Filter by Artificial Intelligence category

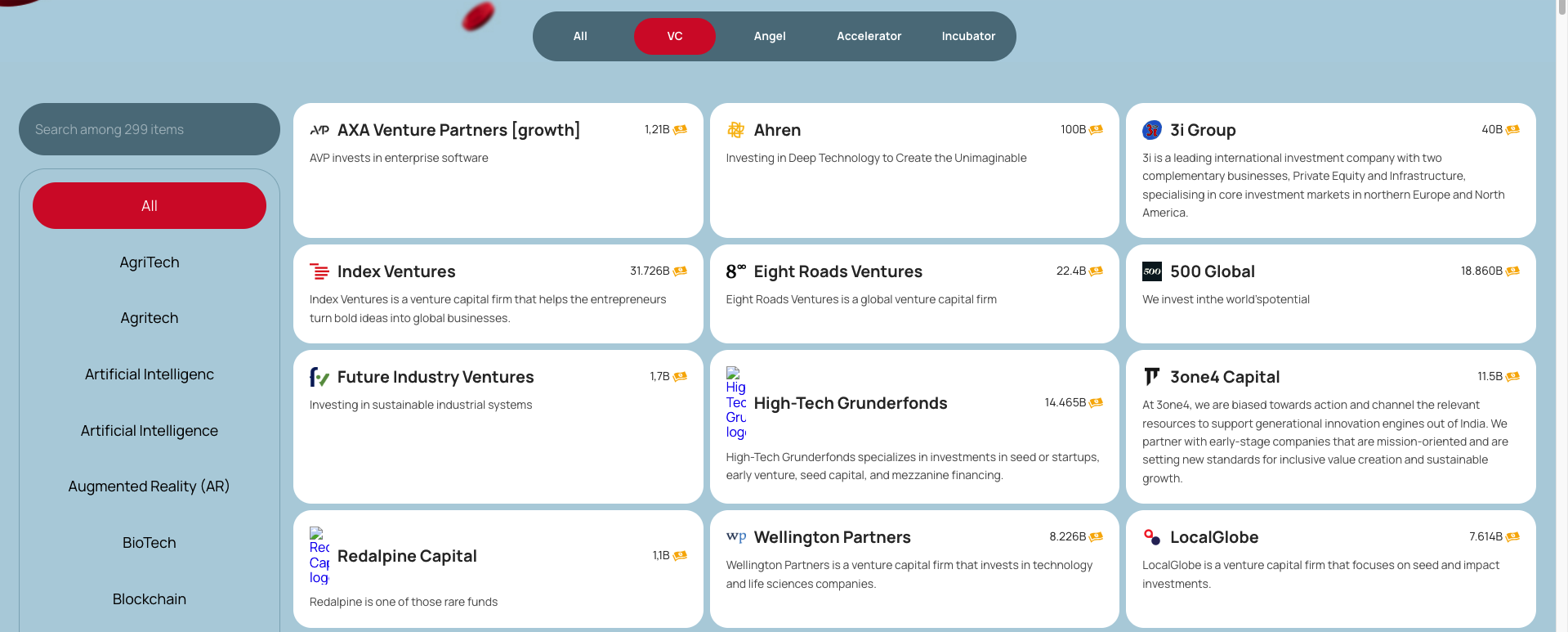tap(150, 431)
